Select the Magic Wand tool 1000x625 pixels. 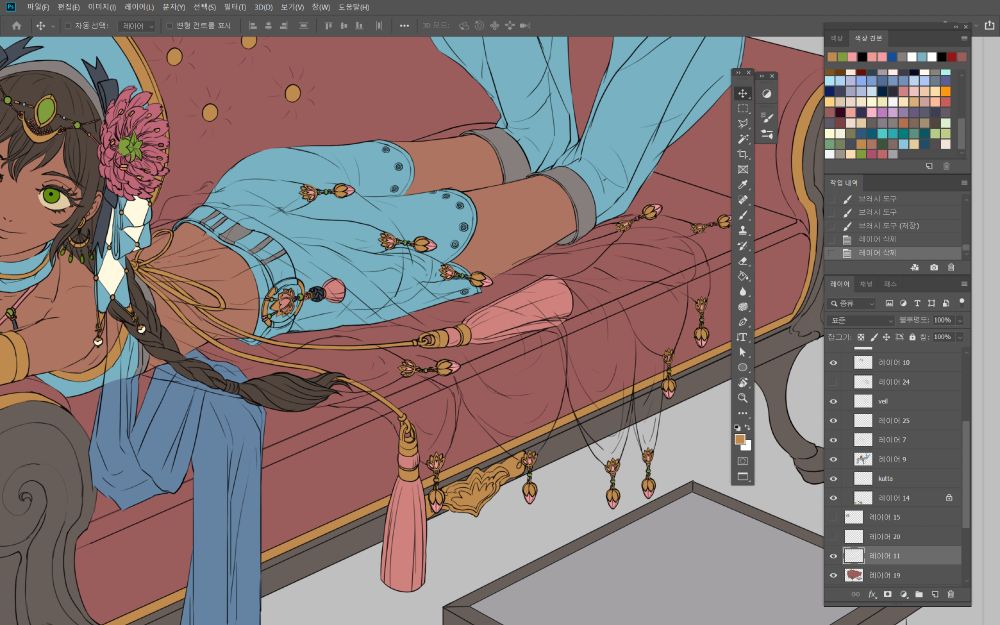tap(742, 139)
